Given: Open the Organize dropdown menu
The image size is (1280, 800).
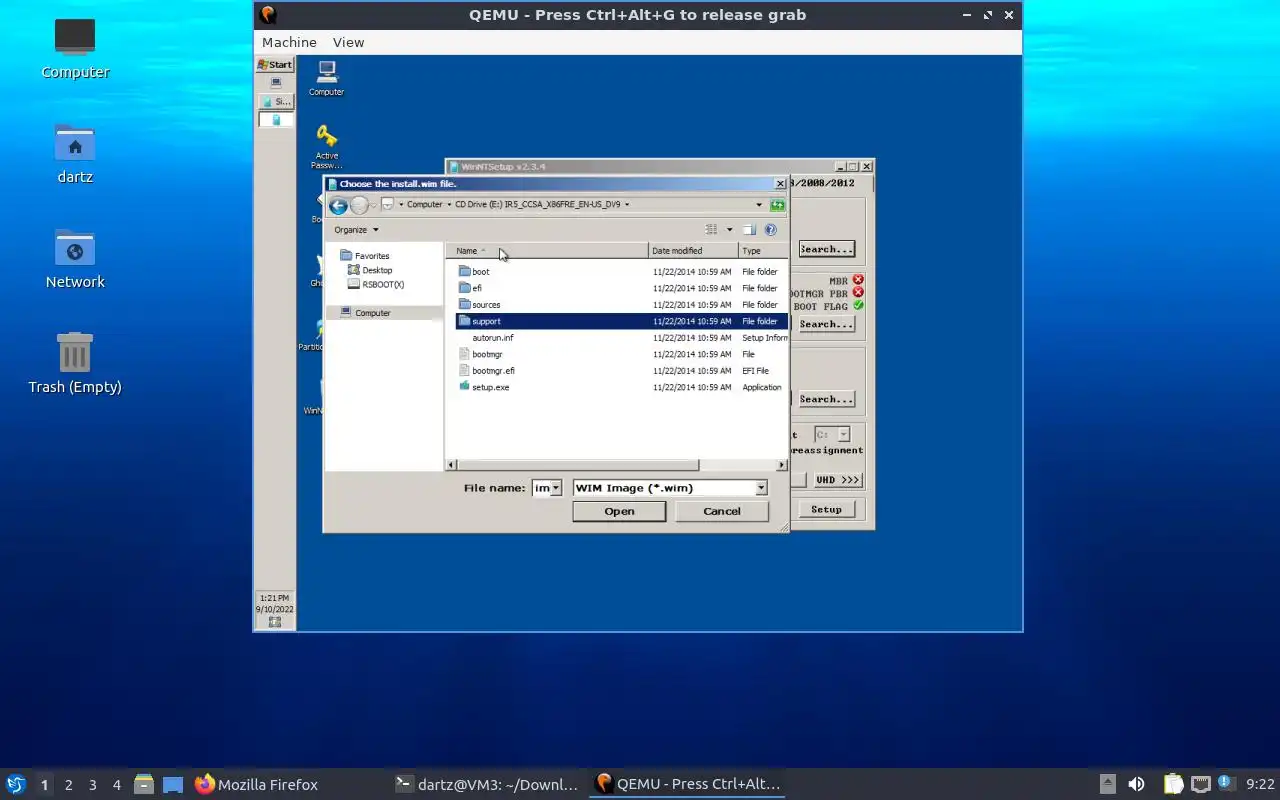Looking at the screenshot, I should point(356,230).
